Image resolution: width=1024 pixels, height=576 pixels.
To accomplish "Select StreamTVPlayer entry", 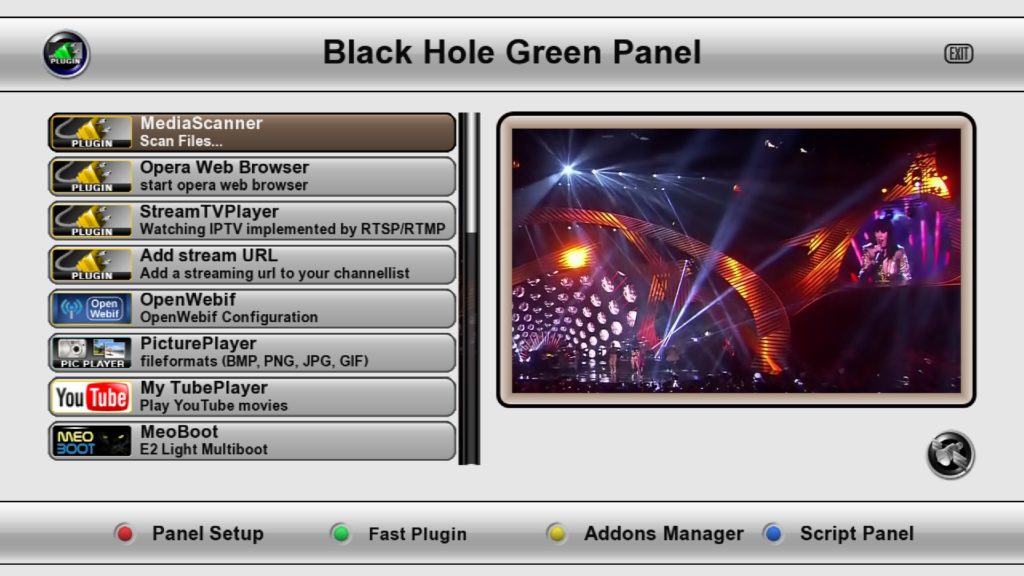I will point(252,221).
